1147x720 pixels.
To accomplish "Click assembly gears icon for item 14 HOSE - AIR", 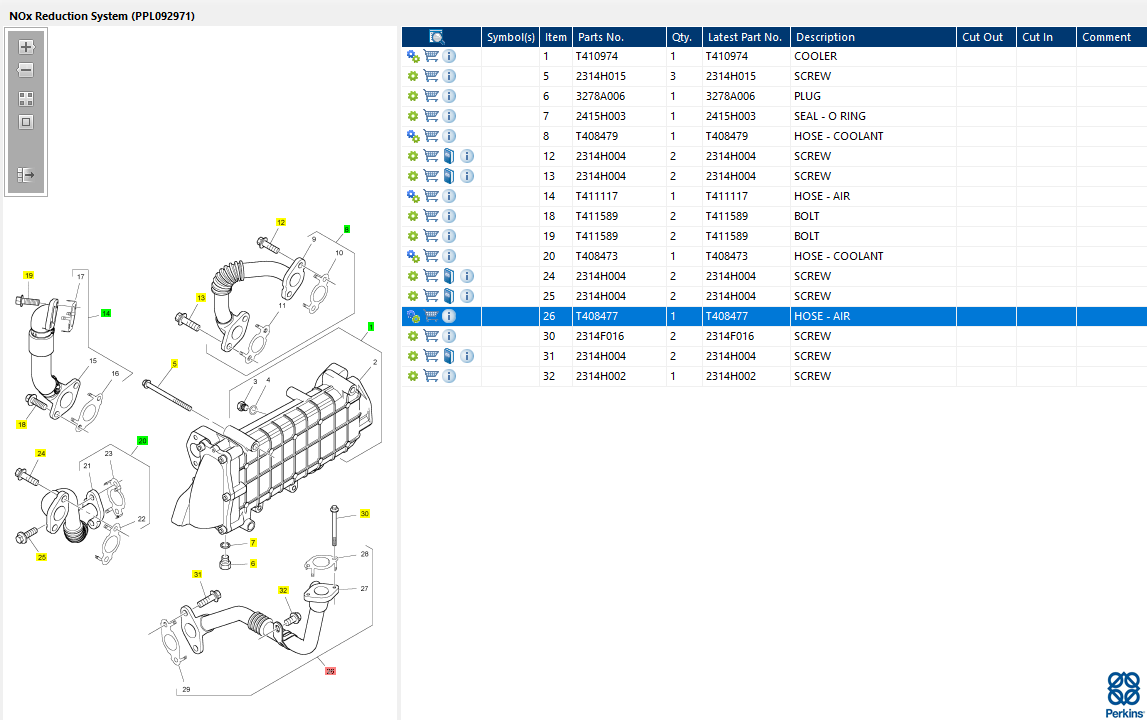I will (413, 196).
